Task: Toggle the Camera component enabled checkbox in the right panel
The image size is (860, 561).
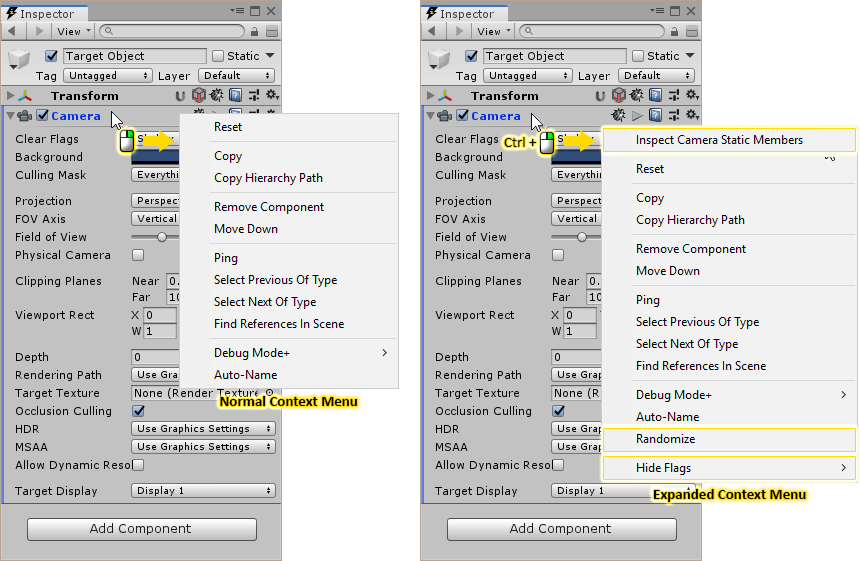Action: pos(462,116)
